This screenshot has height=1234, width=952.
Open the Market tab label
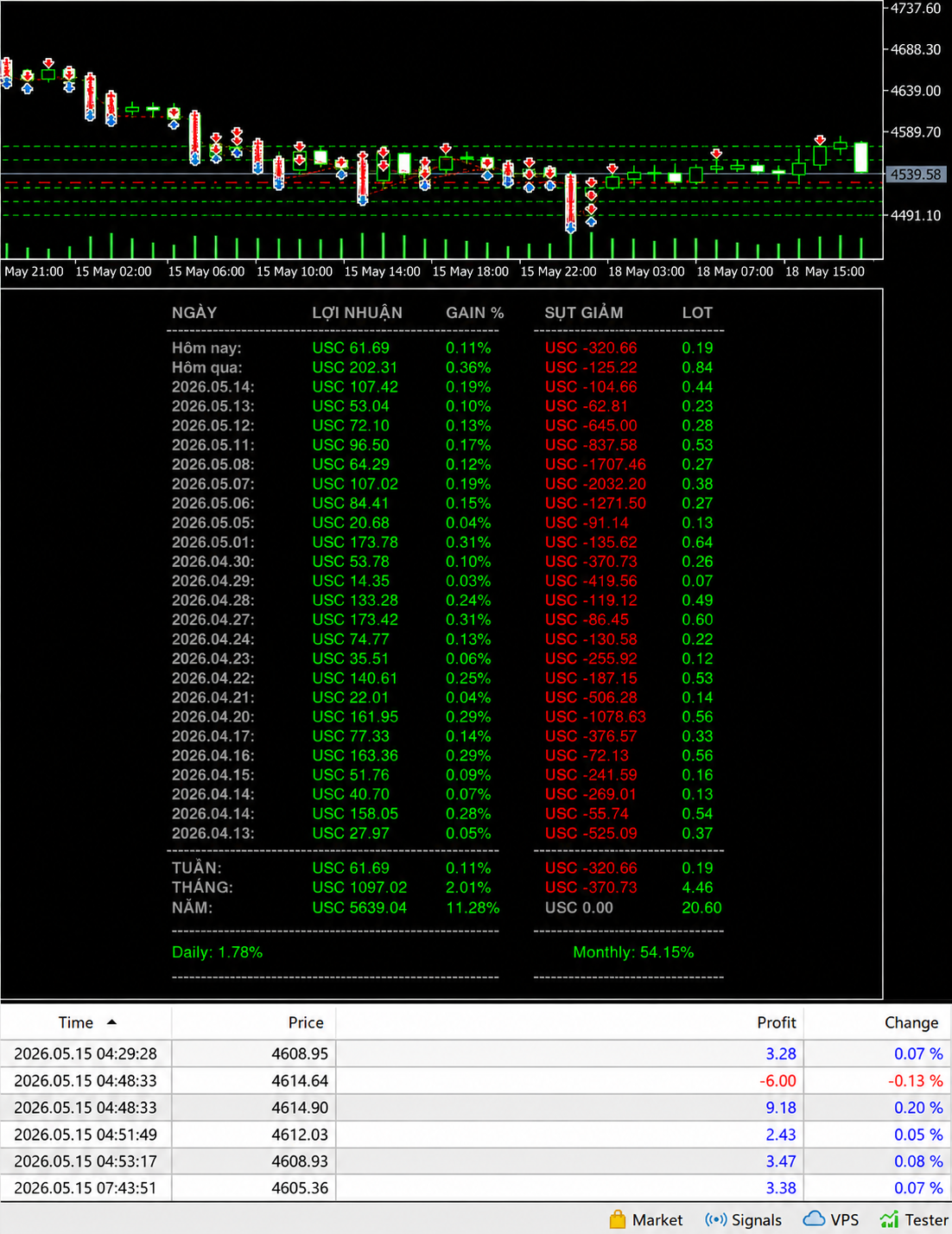[657, 1220]
